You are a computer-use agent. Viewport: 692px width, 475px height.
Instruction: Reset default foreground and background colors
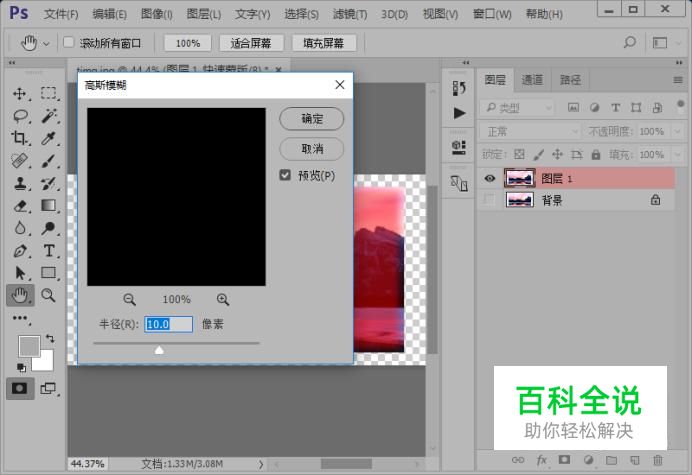pos(21,367)
